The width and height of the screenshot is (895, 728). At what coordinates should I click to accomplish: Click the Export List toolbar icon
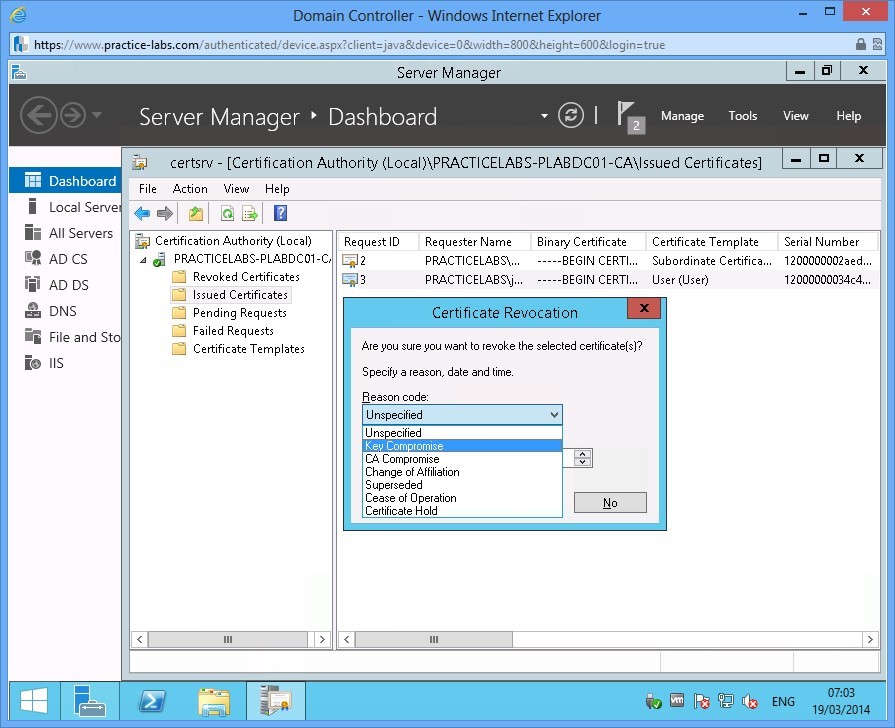click(250, 213)
